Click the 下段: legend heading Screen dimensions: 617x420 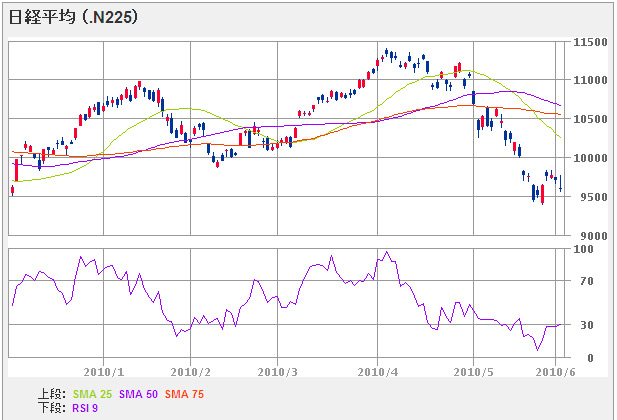[x=52, y=408]
